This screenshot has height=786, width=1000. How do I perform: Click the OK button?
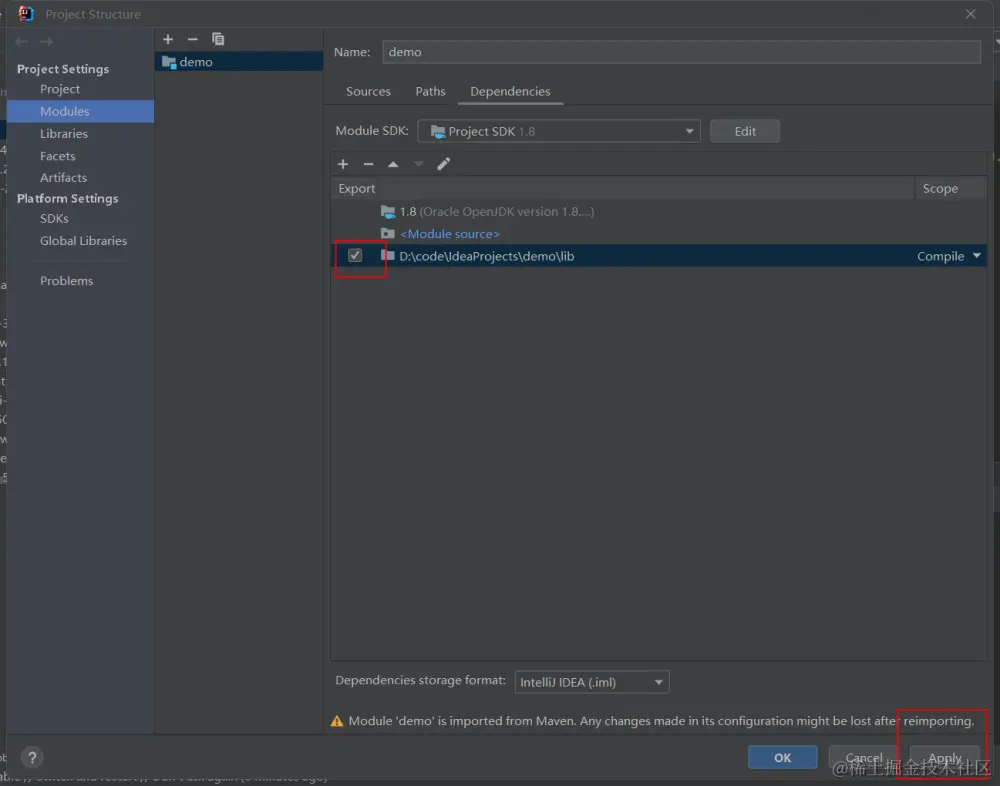click(783, 757)
